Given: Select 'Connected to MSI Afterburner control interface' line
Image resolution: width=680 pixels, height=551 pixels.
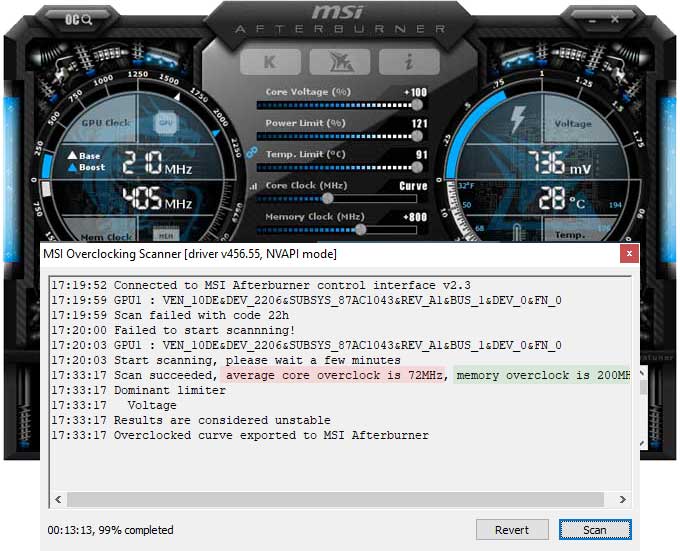Looking at the screenshot, I should (x=261, y=285).
